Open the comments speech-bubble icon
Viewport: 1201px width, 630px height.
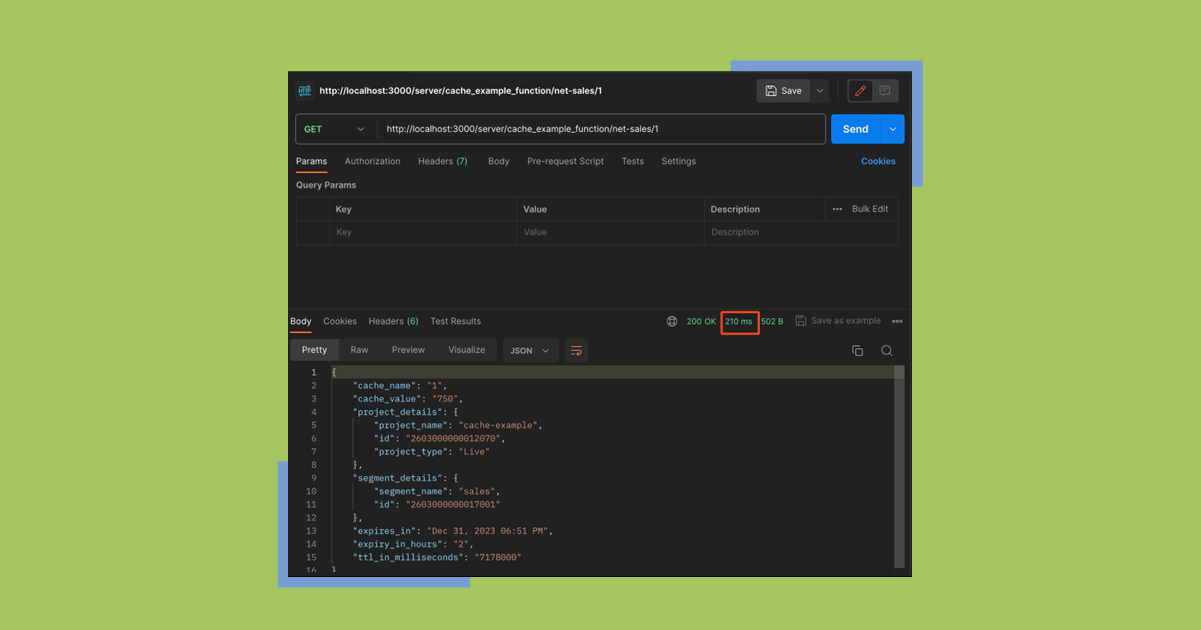click(885, 91)
